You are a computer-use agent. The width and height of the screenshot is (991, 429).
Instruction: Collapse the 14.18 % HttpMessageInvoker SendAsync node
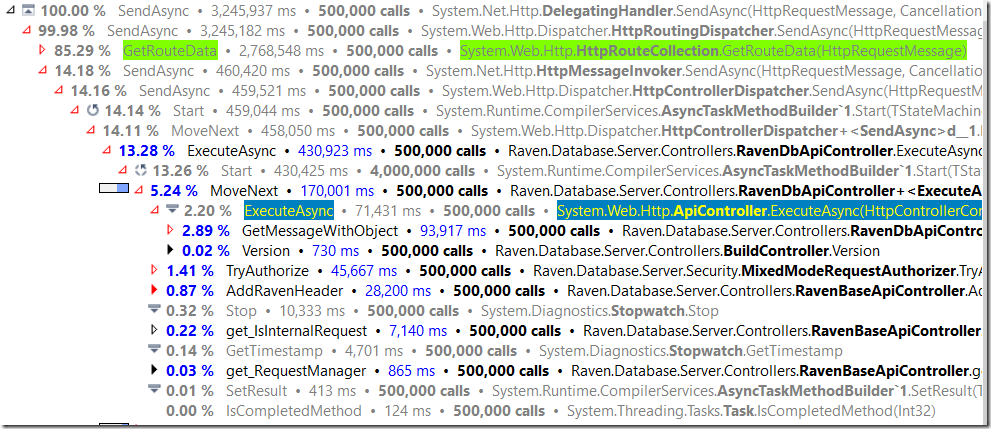42,71
